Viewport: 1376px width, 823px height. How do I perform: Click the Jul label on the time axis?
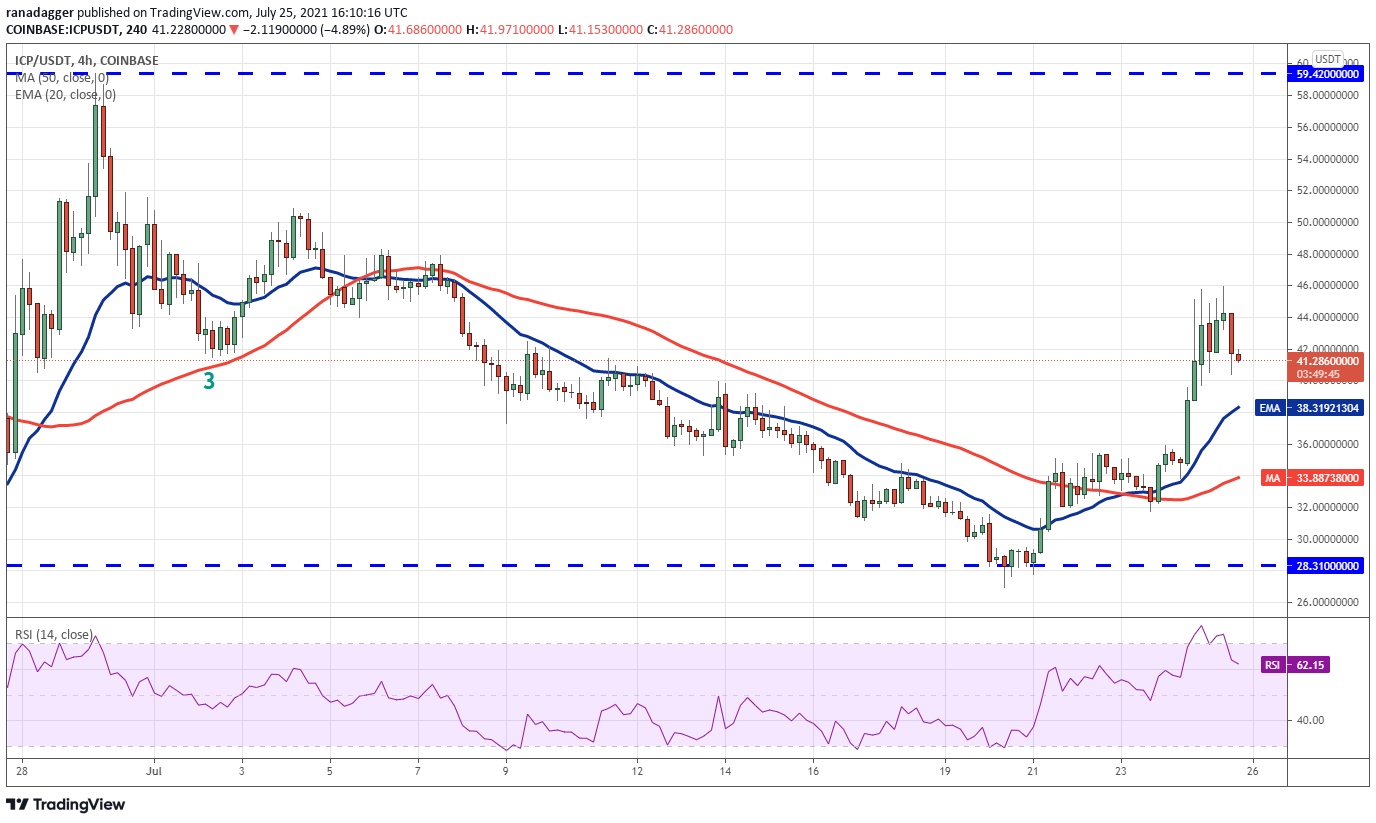pos(154,771)
